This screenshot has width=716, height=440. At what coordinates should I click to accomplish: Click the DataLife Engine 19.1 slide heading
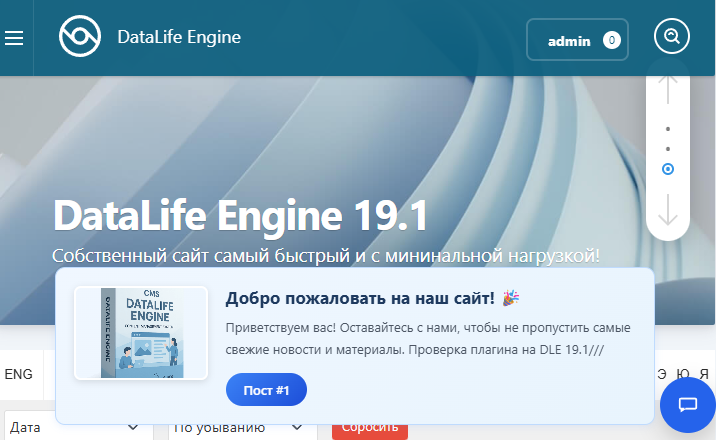click(241, 215)
